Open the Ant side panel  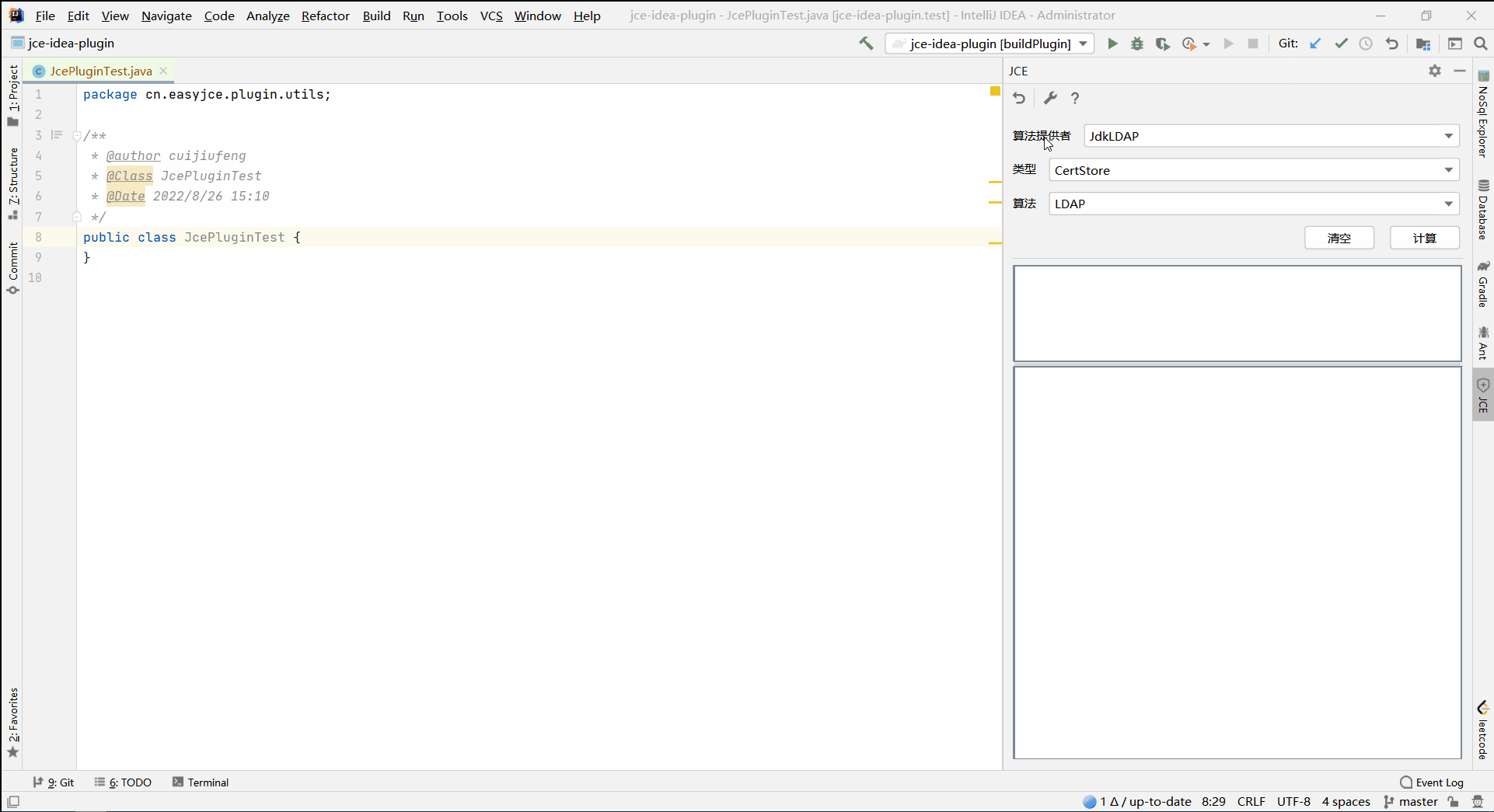[1483, 343]
